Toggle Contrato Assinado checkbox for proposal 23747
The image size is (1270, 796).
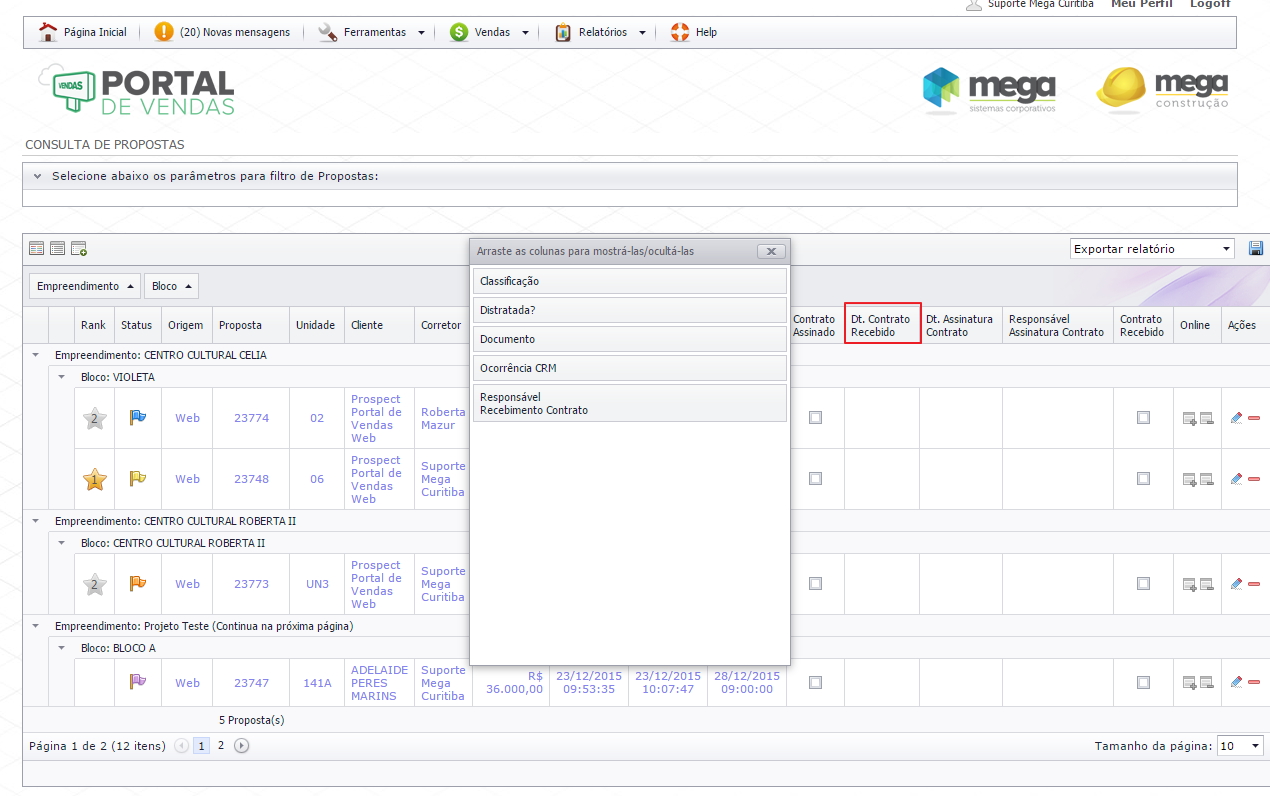point(815,682)
